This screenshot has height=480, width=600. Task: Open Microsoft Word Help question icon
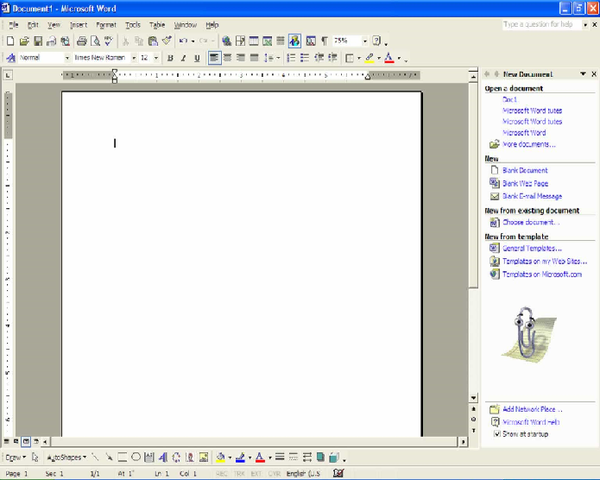click(377, 41)
